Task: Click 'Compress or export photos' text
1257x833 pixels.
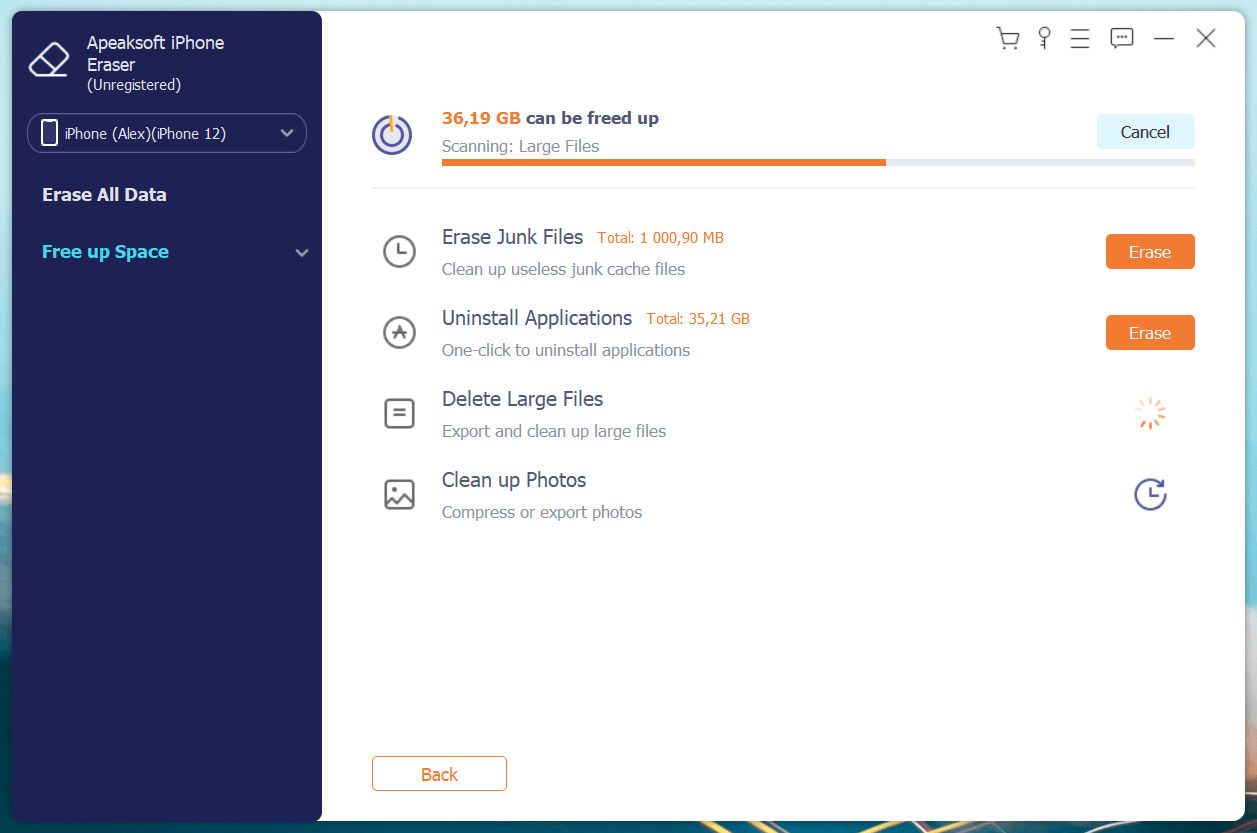Action: [542, 512]
